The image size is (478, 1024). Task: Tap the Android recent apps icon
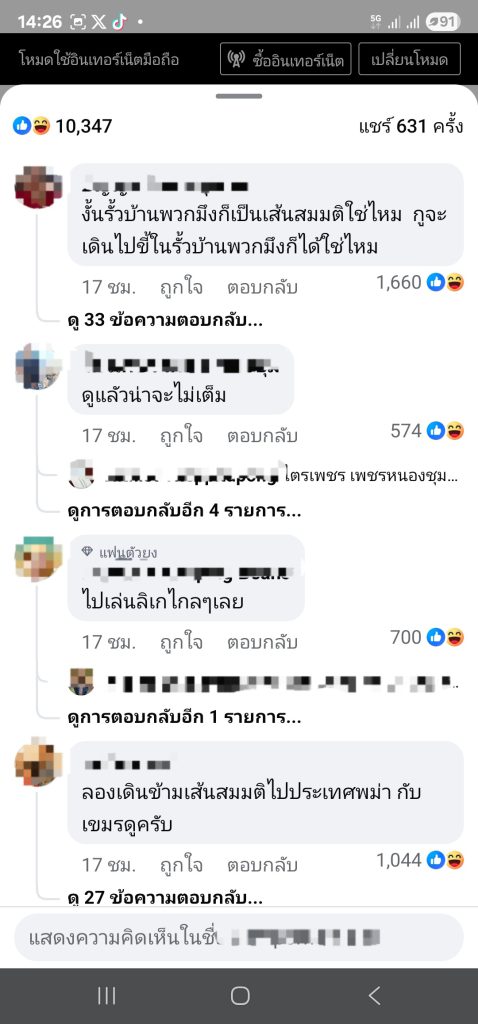pyautogui.click(x=106, y=995)
